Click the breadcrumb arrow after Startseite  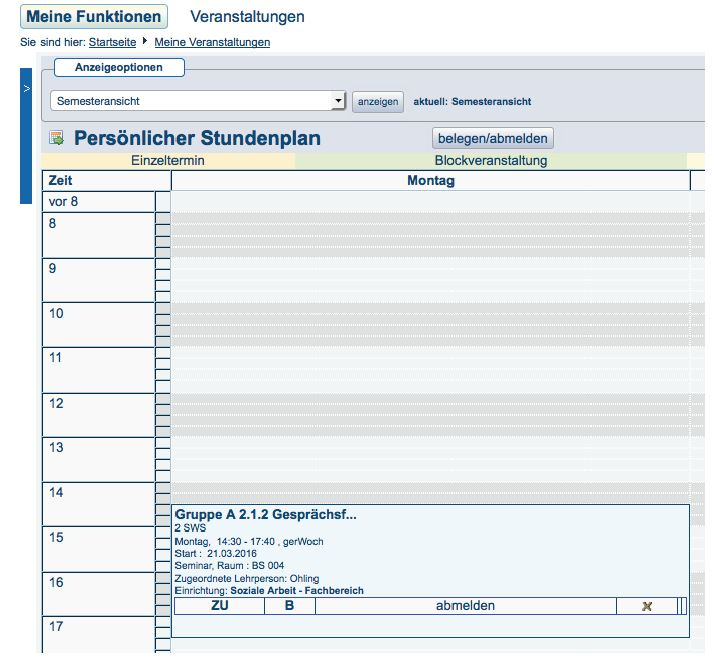[x=145, y=41]
